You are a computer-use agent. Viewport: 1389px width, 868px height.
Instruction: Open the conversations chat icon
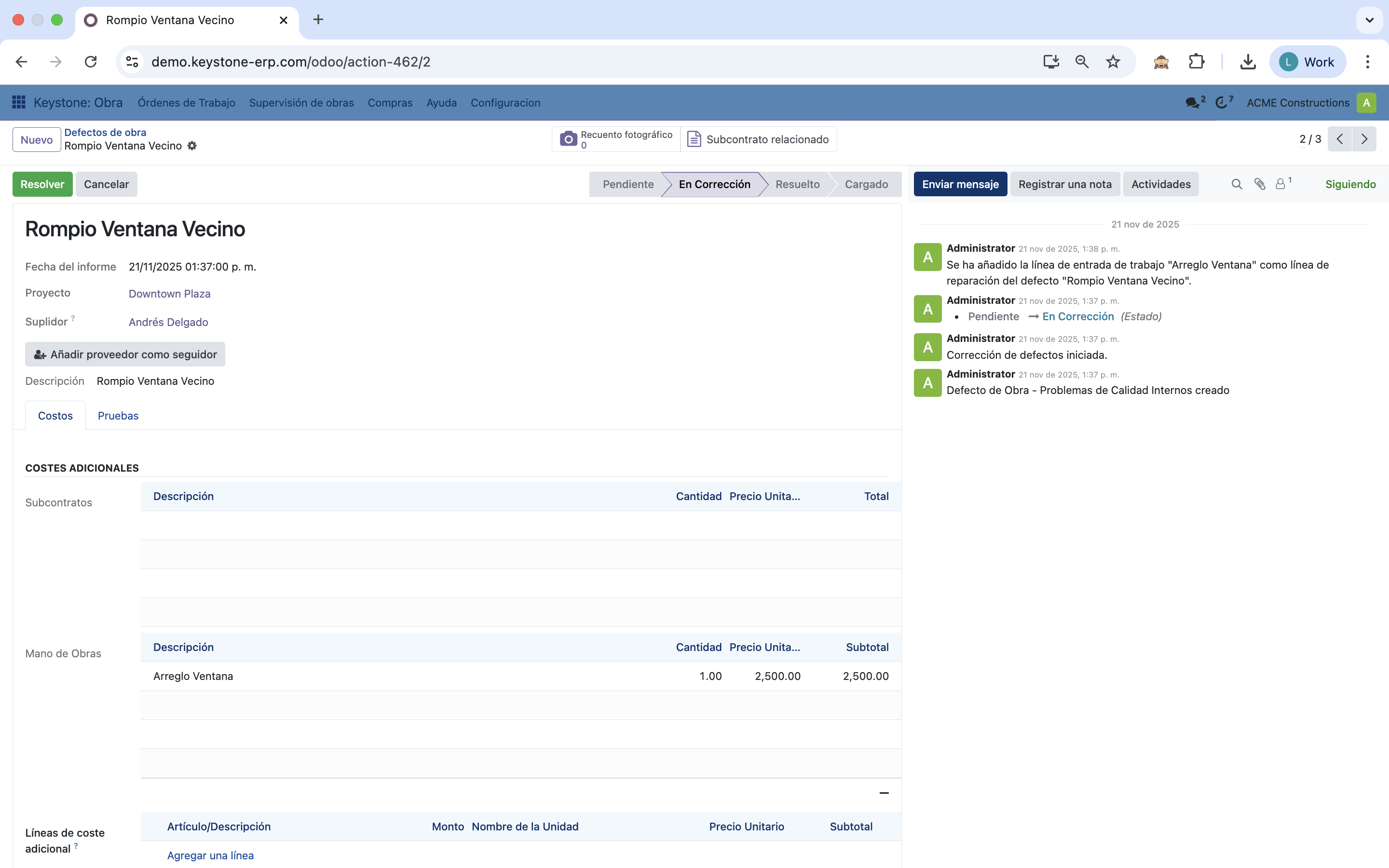[1193, 103]
